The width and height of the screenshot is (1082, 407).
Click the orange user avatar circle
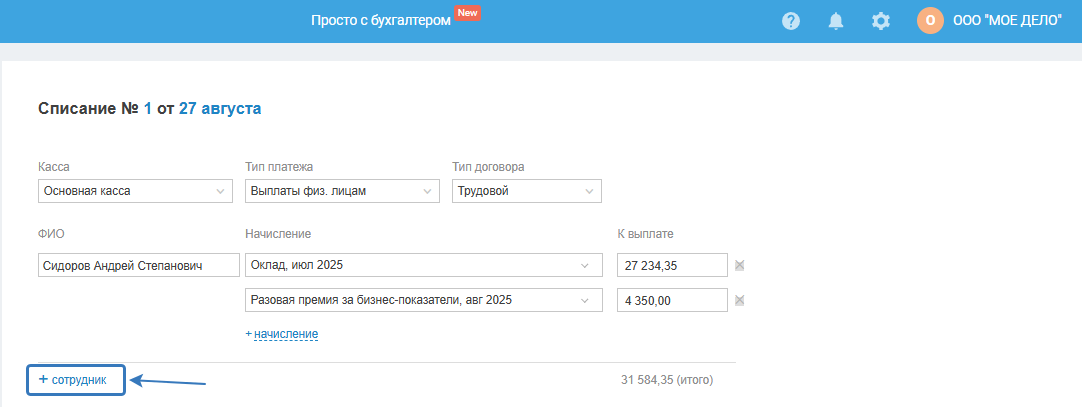click(x=930, y=21)
